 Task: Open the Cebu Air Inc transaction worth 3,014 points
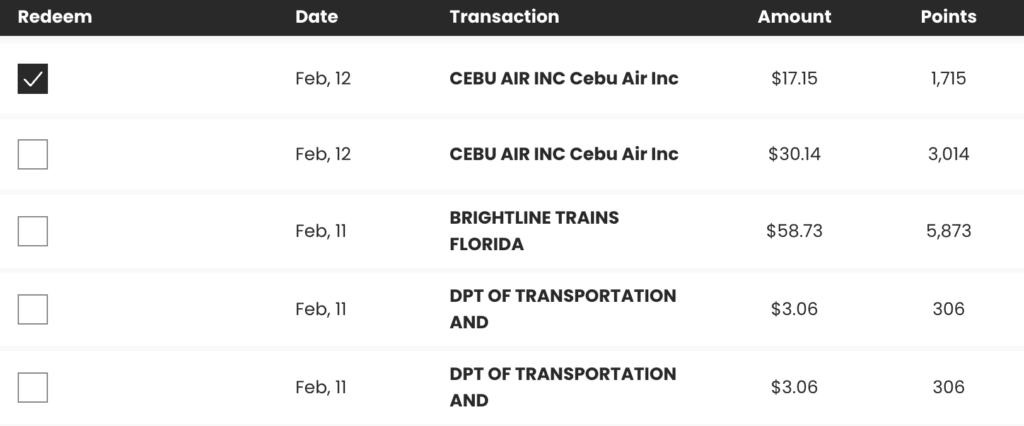(564, 154)
